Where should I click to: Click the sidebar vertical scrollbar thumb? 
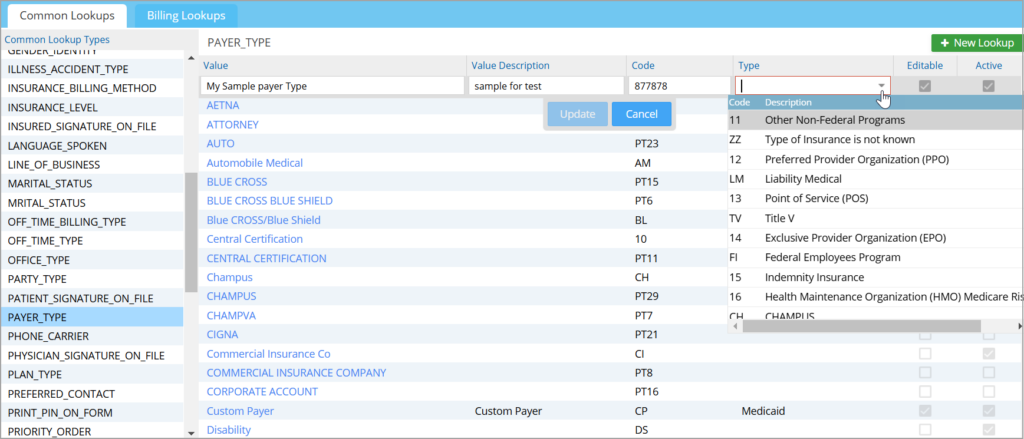coord(191,230)
